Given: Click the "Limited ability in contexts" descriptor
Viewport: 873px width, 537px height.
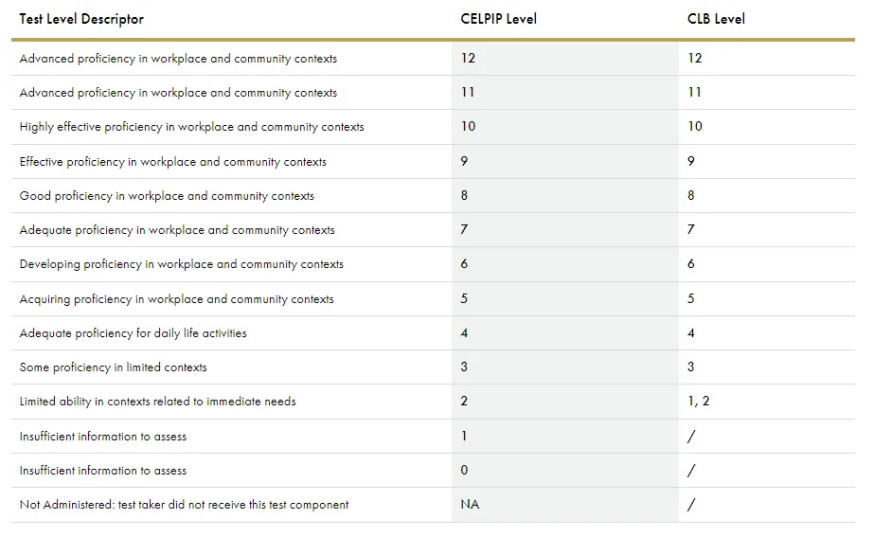Looking at the screenshot, I should [157, 402].
